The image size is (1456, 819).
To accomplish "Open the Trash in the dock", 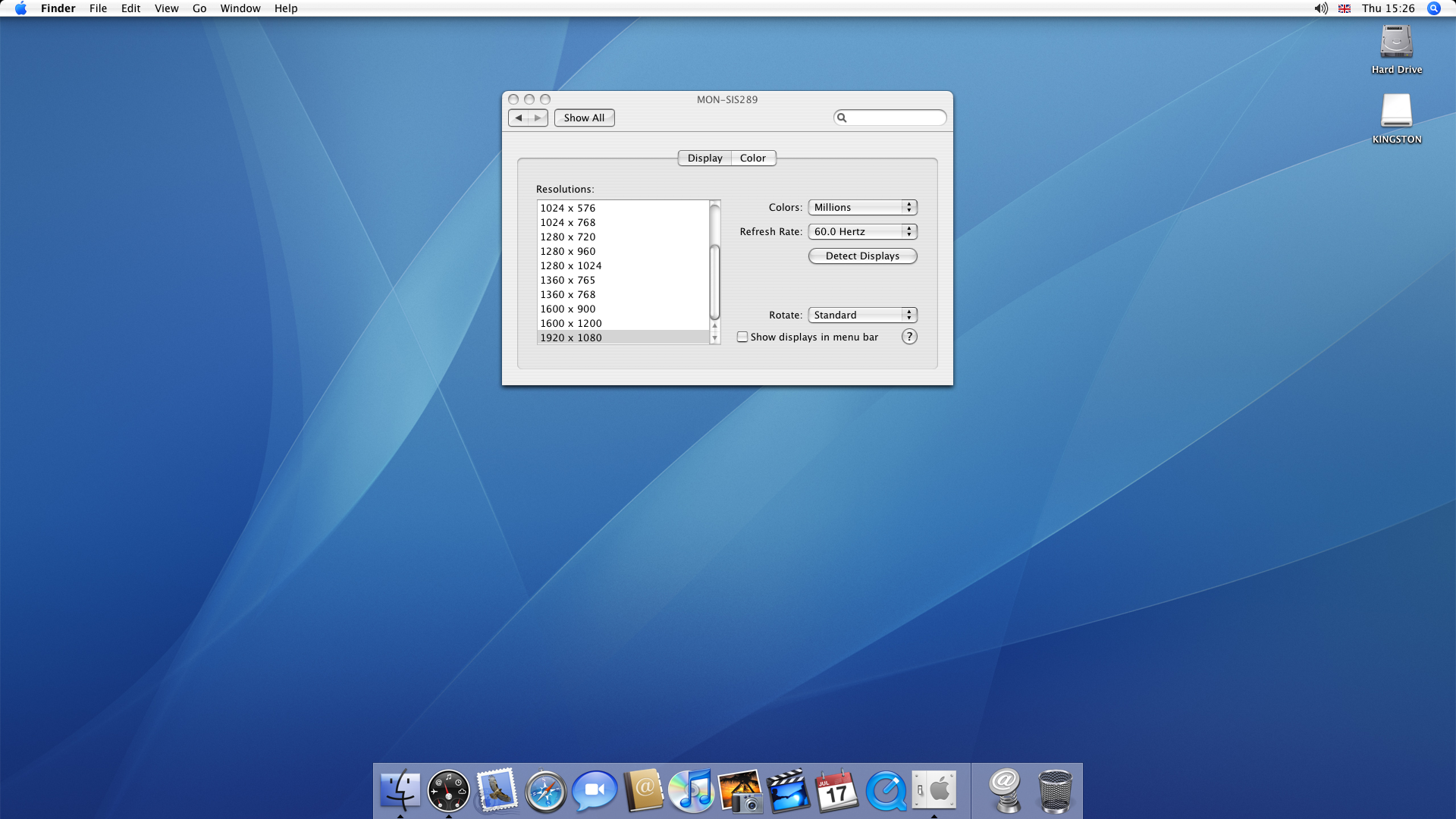I will pos(1055,791).
